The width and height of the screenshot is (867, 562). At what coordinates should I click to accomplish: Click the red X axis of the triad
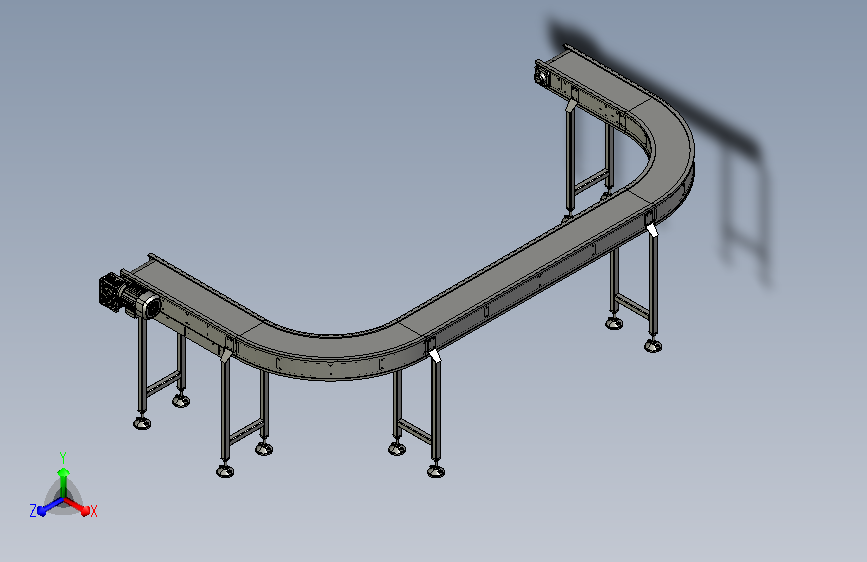click(x=77, y=506)
